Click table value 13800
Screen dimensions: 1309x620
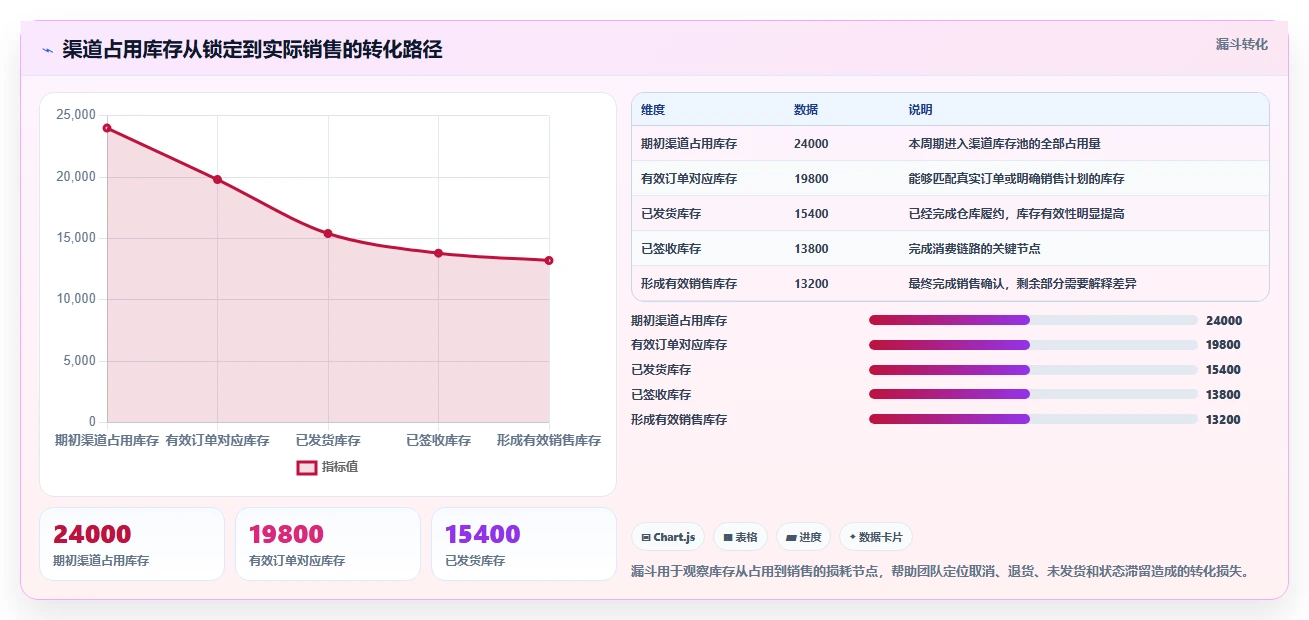click(x=811, y=249)
